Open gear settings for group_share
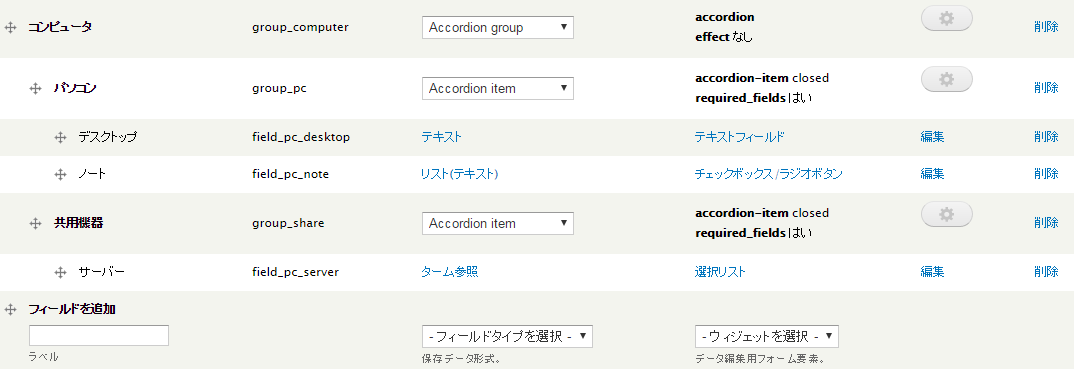 (947, 214)
